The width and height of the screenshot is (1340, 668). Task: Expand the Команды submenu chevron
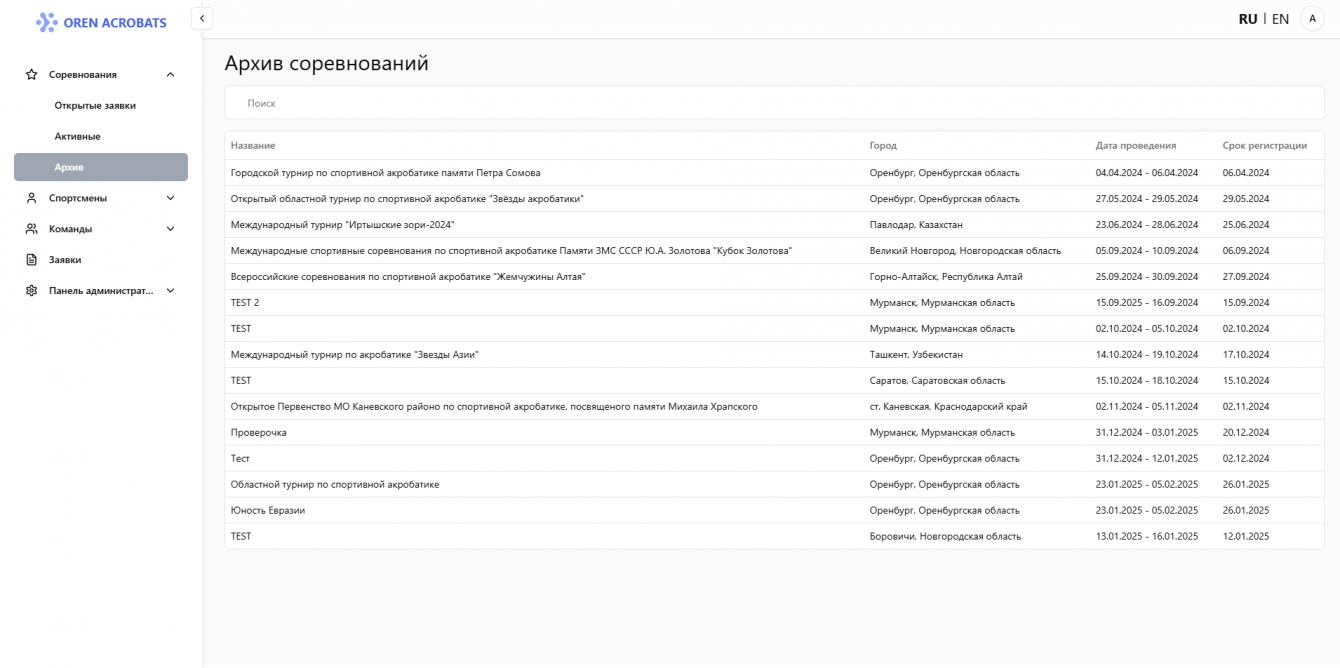170,229
